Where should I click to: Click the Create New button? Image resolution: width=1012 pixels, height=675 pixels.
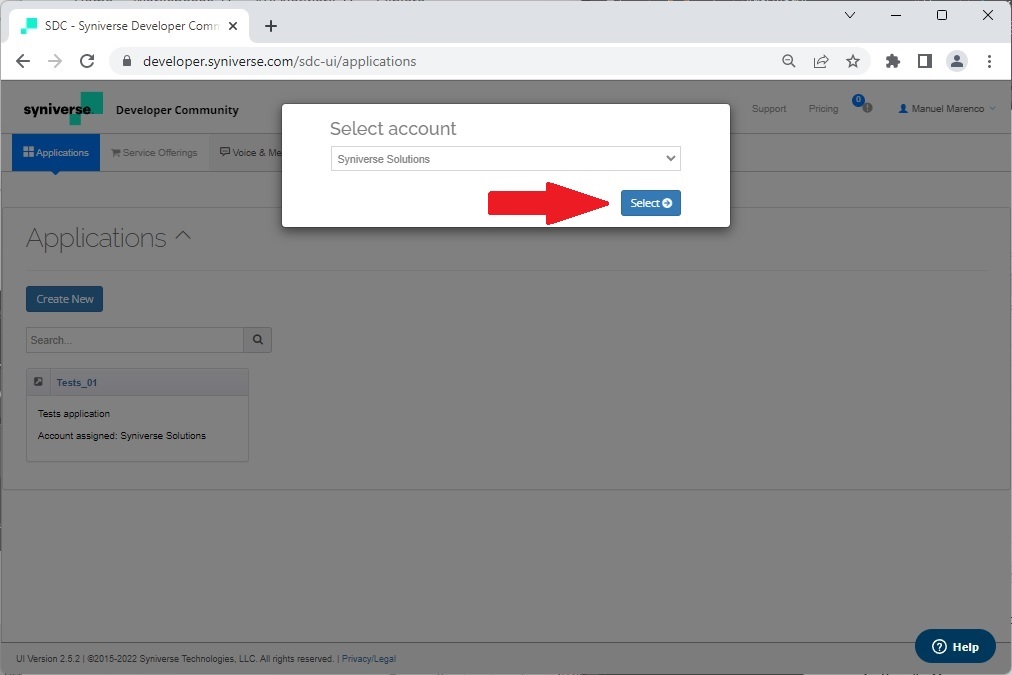tap(65, 299)
